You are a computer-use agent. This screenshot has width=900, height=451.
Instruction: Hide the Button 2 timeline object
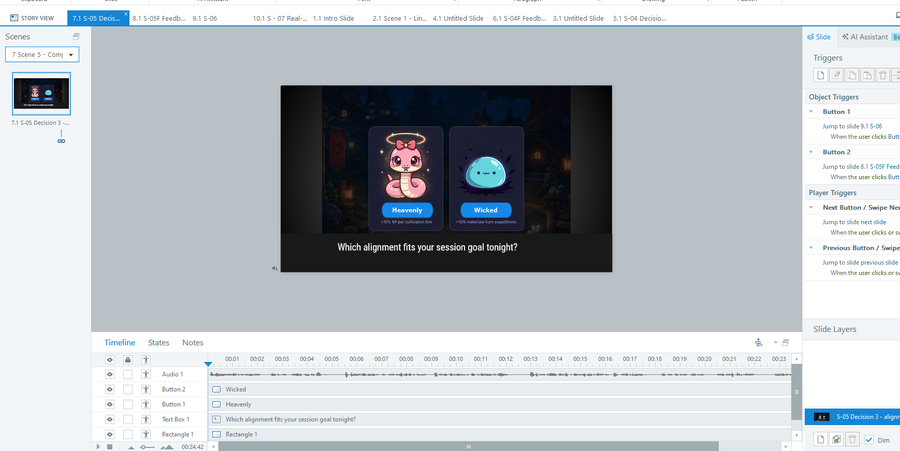click(110, 389)
